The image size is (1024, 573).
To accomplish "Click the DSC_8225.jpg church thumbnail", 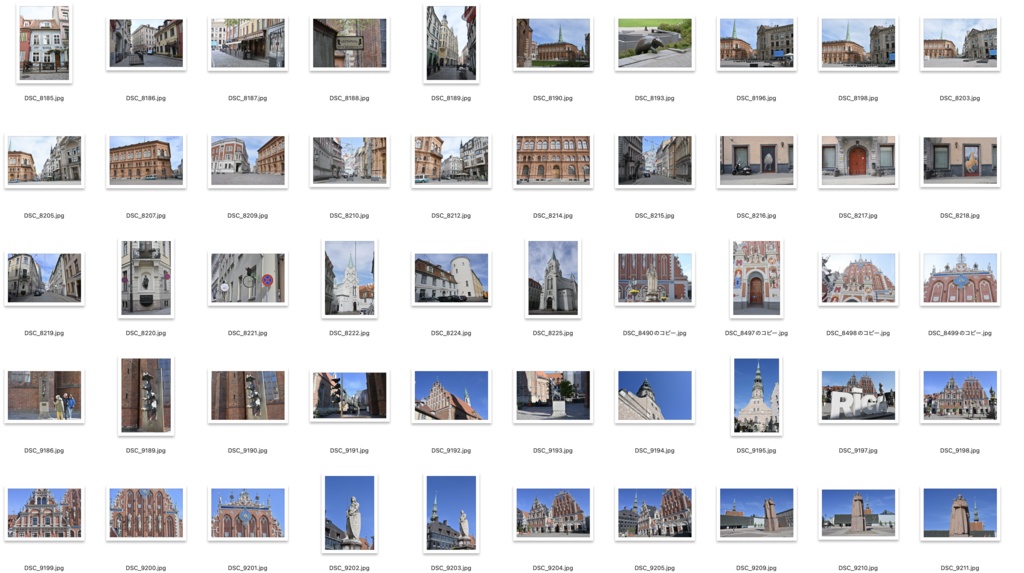I will coord(553,278).
